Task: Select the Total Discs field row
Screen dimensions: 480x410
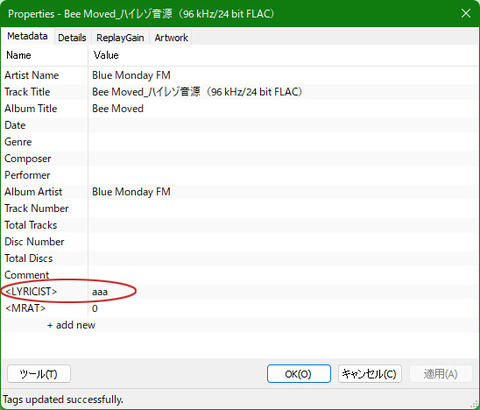Action: [240, 259]
